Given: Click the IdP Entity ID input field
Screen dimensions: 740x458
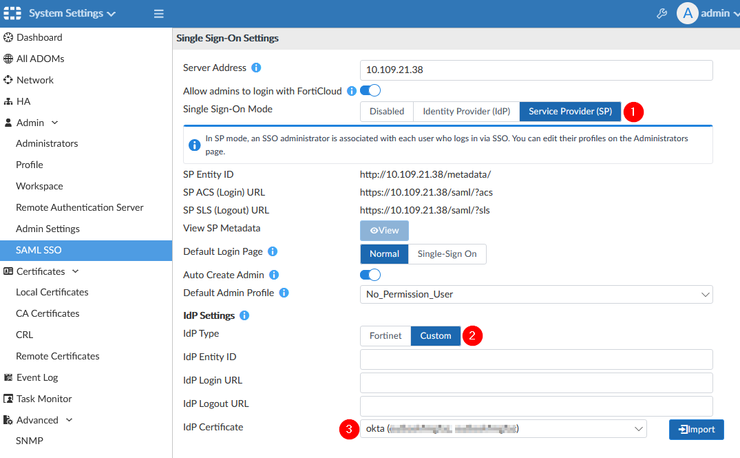Looking at the screenshot, I should (536, 358).
